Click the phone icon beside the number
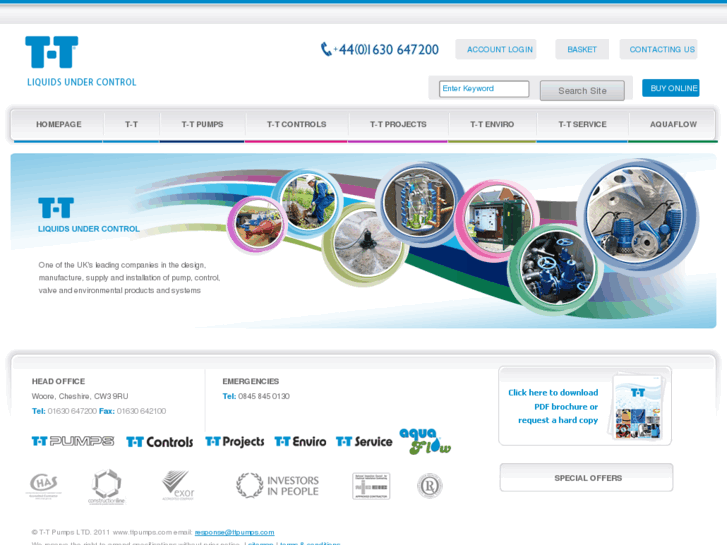727x545 pixels. point(326,49)
